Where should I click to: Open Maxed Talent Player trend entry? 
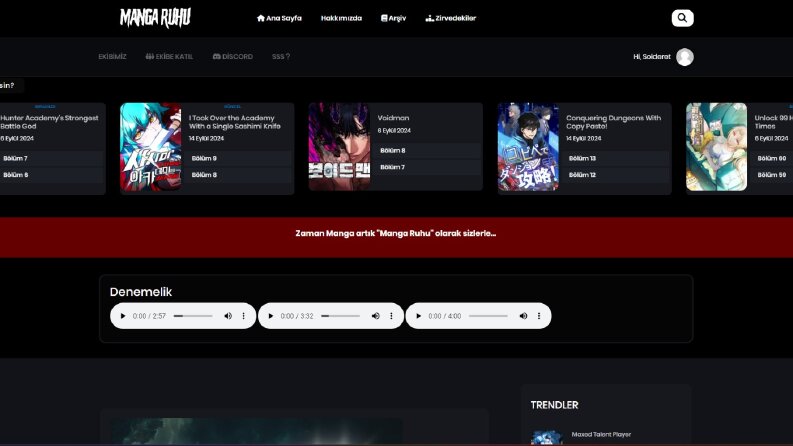601,434
